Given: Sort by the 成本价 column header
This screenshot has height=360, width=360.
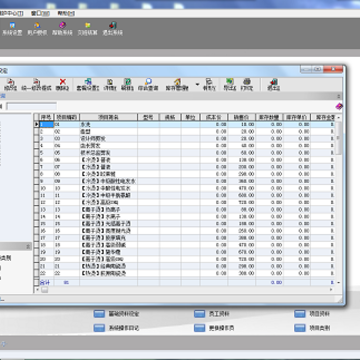Looking at the screenshot, I should point(214,117).
